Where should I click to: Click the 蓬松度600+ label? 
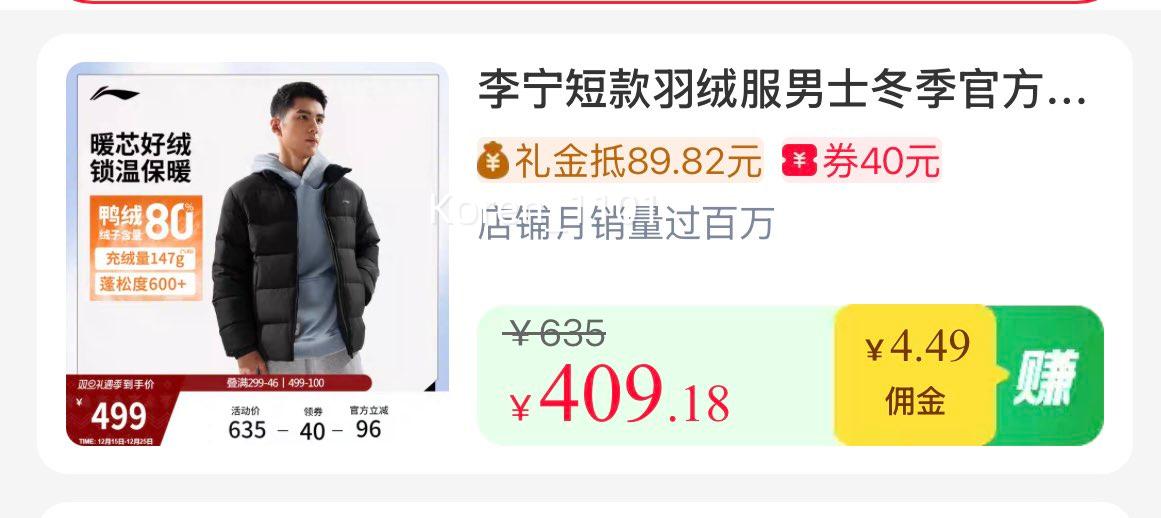pos(145,283)
